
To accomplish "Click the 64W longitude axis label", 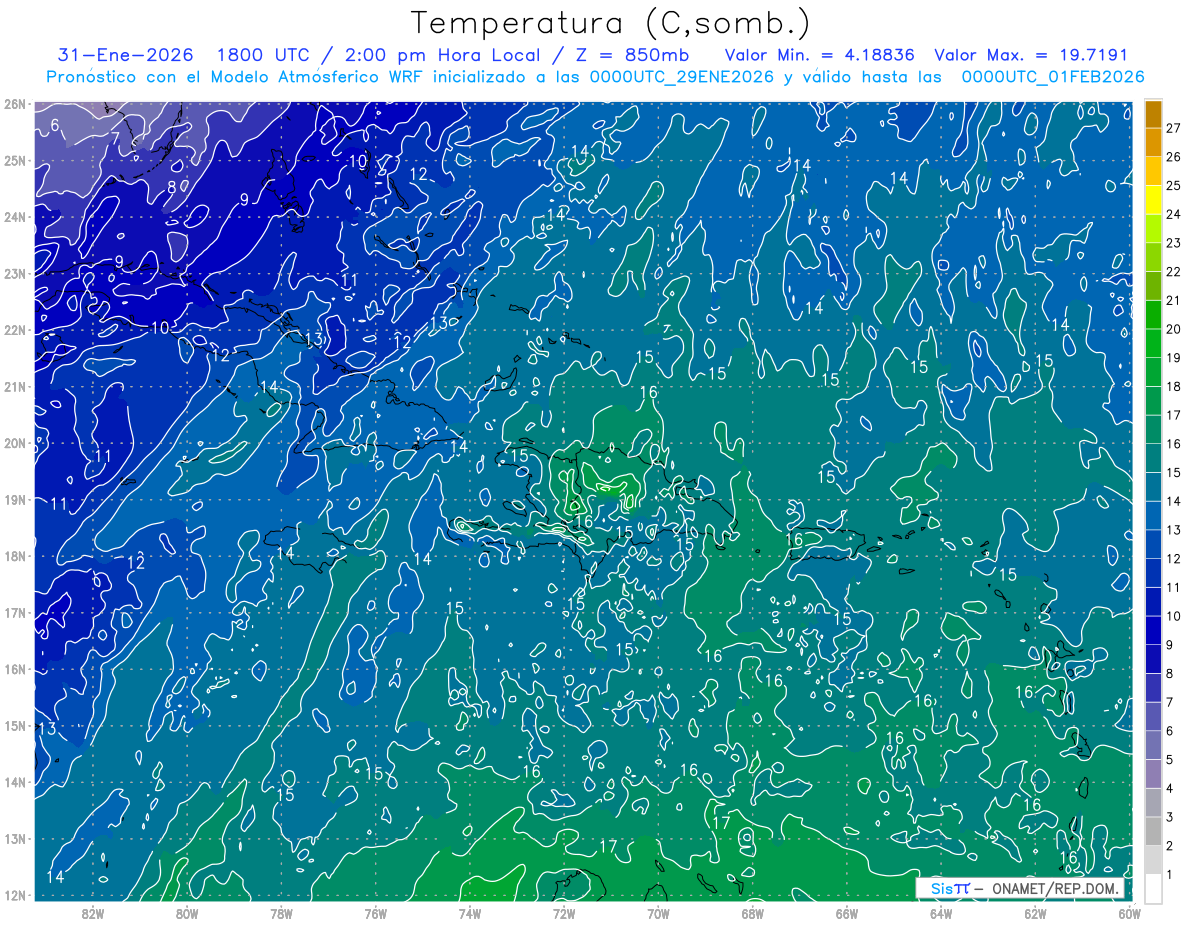I will (x=940, y=913).
